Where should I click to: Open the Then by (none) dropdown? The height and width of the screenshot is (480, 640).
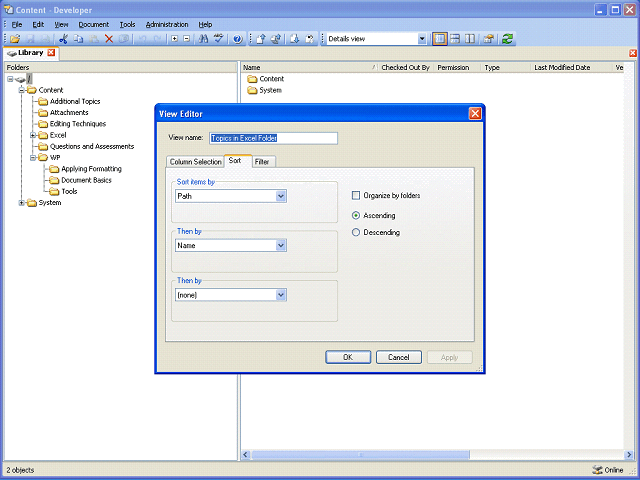(281, 295)
